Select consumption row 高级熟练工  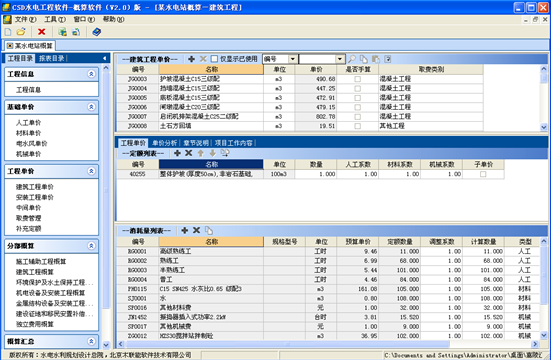pos(329,251)
